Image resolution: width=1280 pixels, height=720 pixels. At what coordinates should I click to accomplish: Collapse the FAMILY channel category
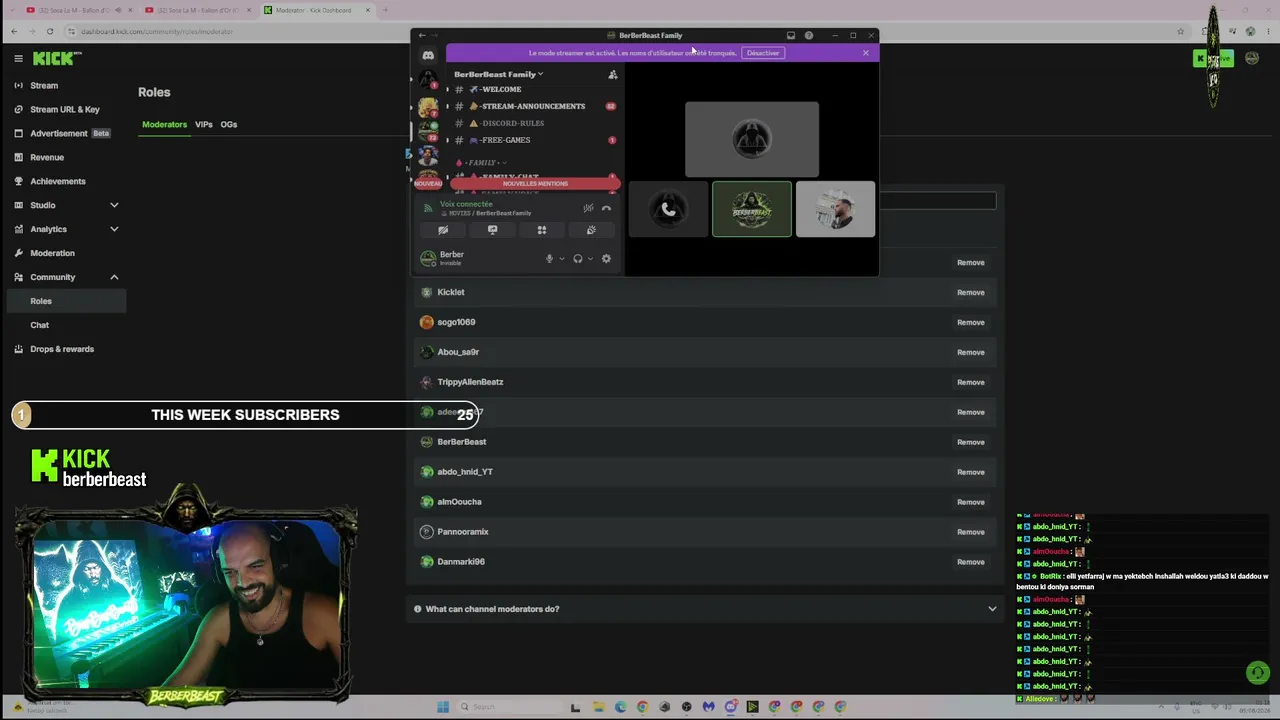(x=480, y=163)
